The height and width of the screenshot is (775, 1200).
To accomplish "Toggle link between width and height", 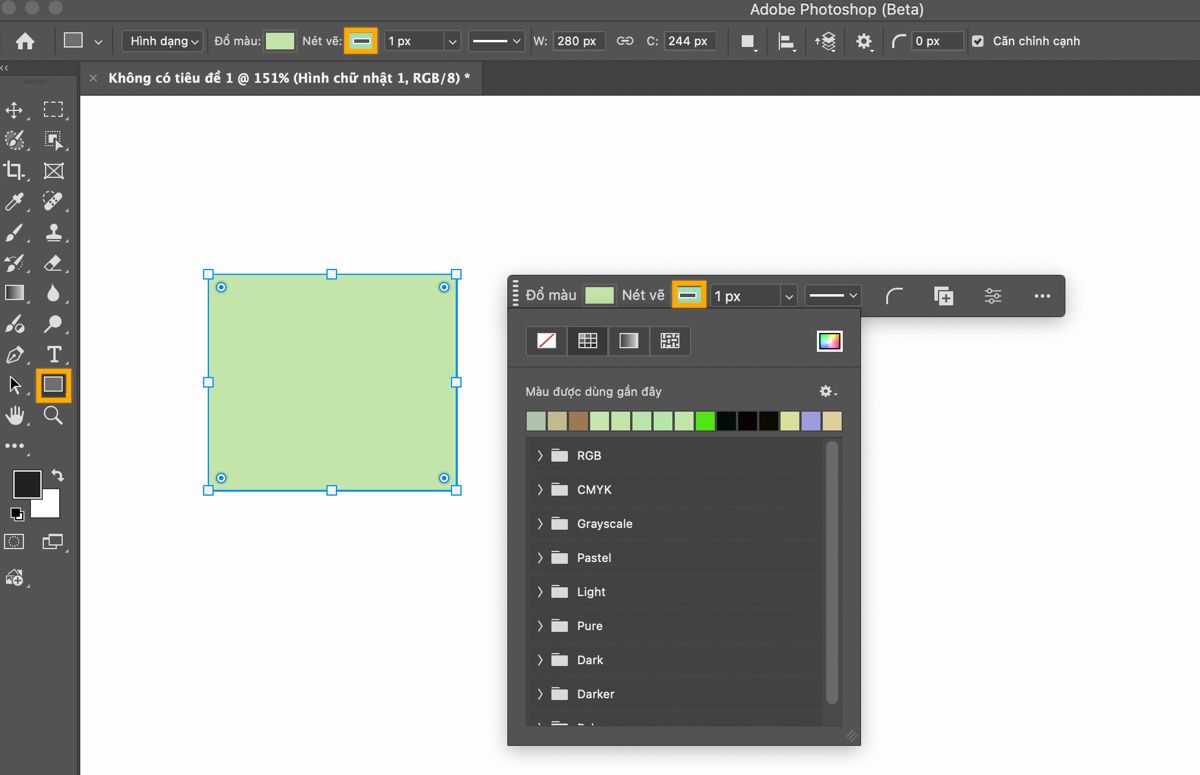I will (x=625, y=41).
